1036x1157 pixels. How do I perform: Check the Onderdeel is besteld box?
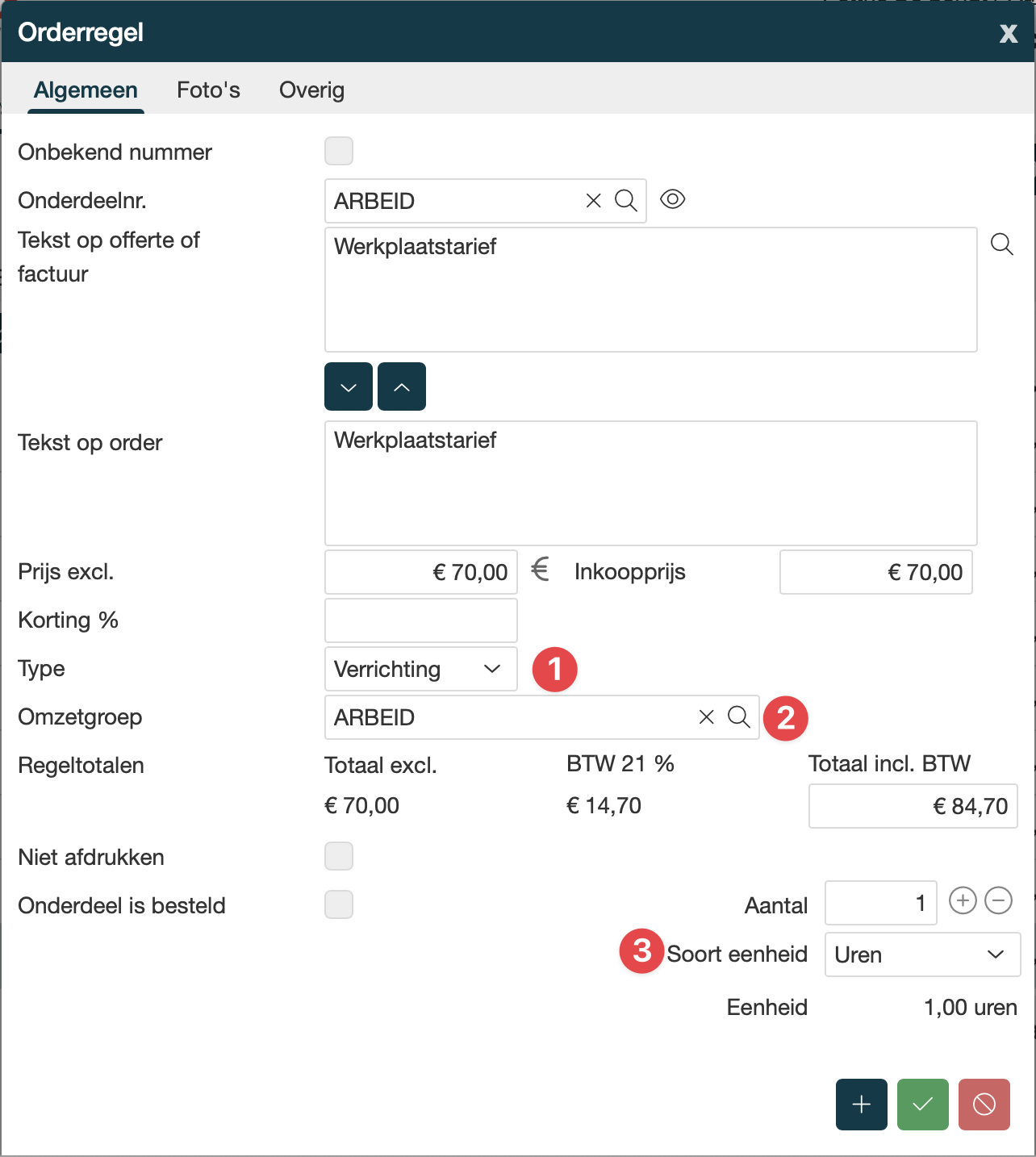pyautogui.click(x=339, y=904)
